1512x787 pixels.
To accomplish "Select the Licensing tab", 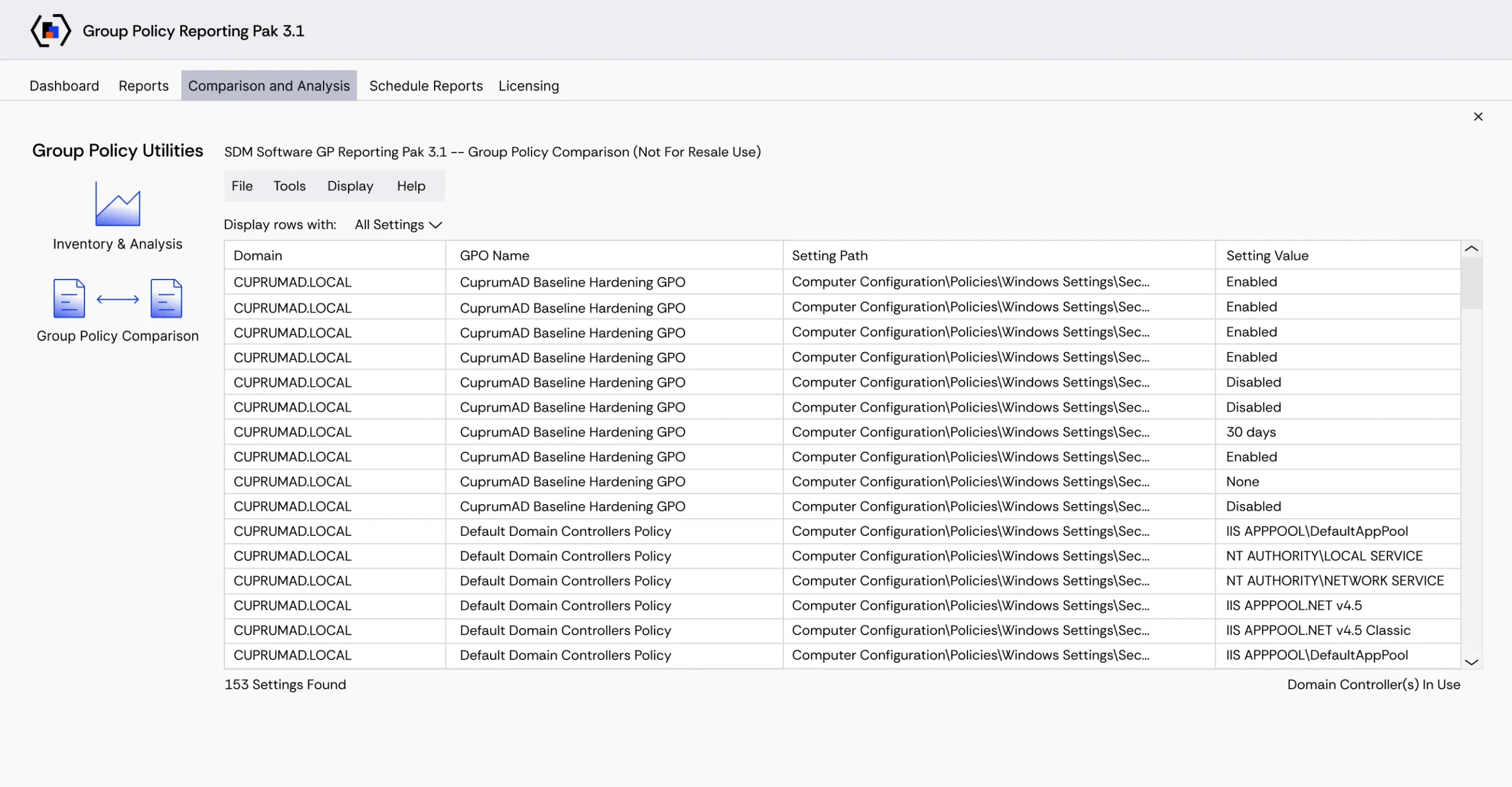I will click(529, 86).
